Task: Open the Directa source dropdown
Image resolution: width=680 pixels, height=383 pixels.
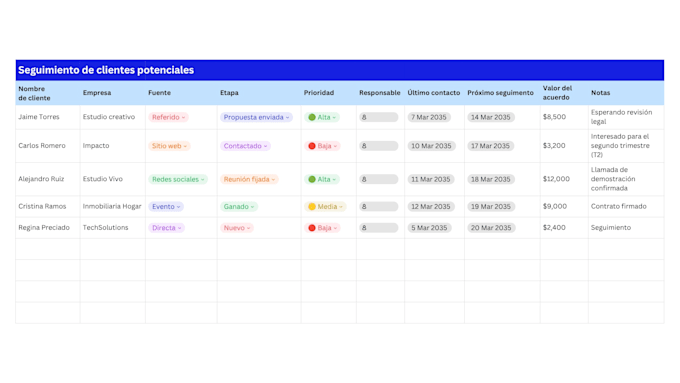Action: point(167,228)
